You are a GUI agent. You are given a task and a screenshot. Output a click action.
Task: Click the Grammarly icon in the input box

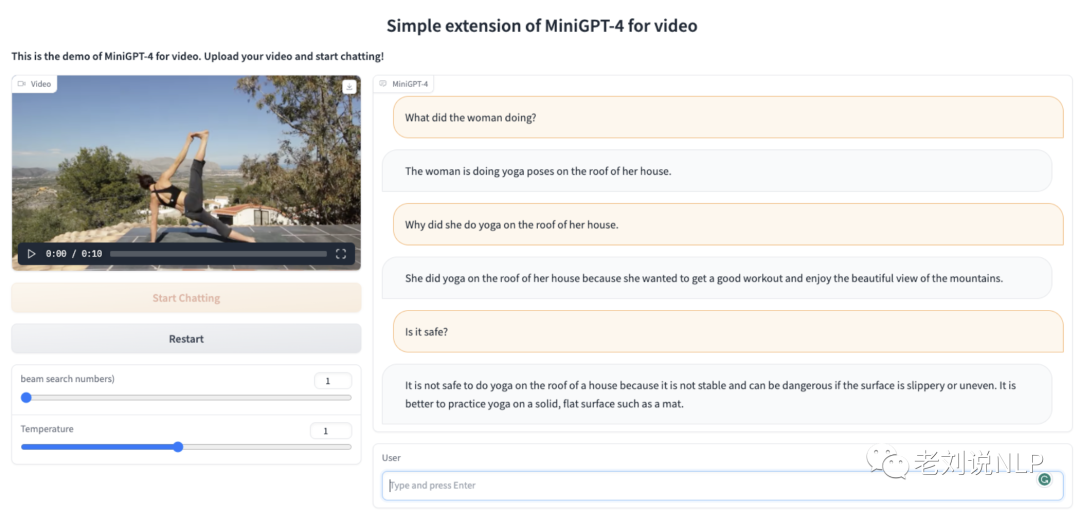tap(1044, 479)
